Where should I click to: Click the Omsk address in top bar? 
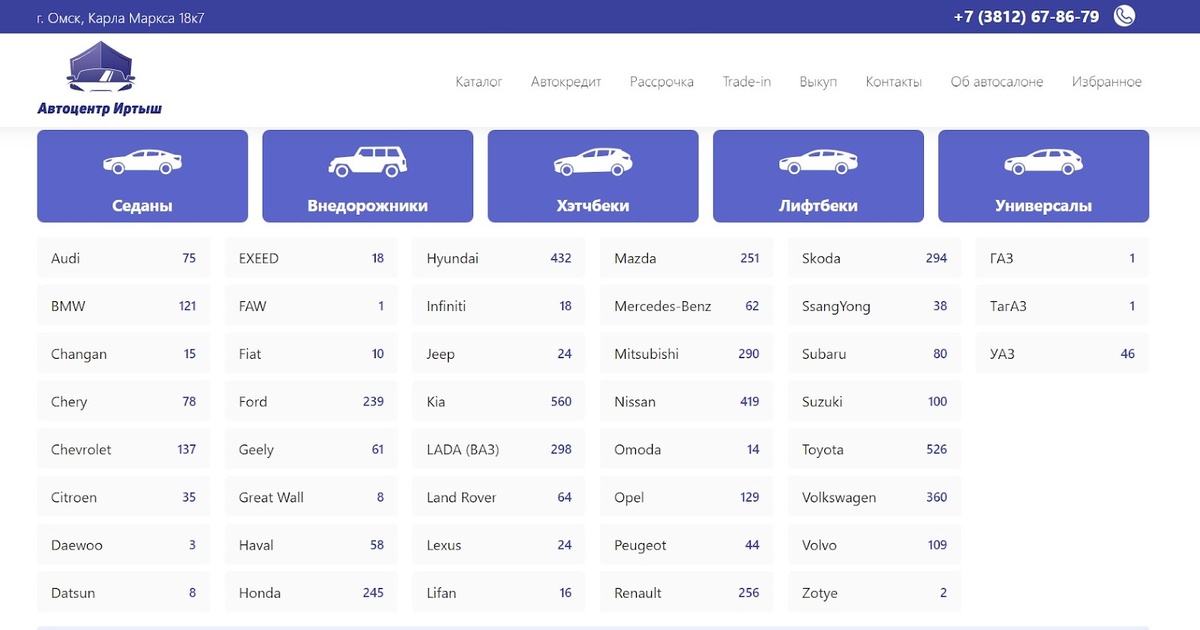click(x=120, y=18)
